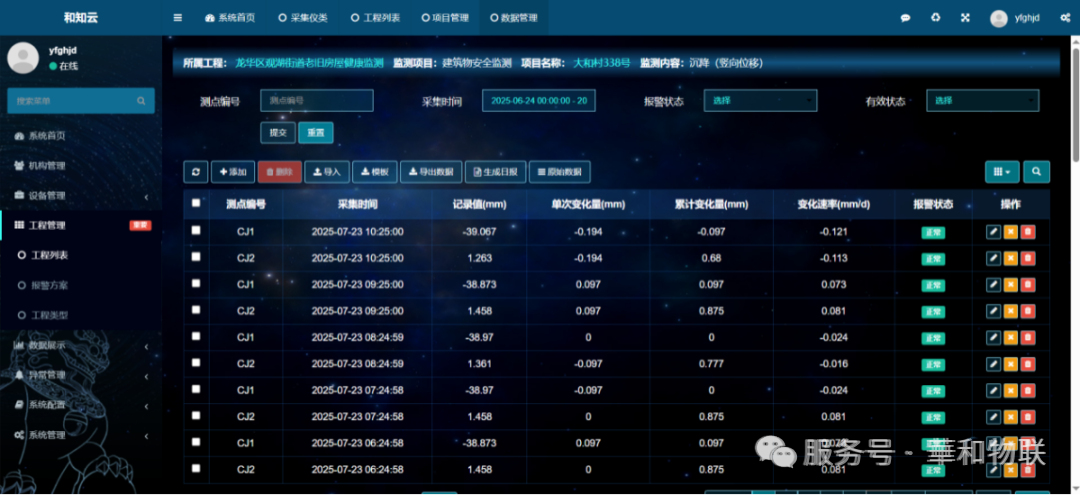Click the 导出数据 button
The width and height of the screenshot is (1080, 495).
[x=431, y=172]
